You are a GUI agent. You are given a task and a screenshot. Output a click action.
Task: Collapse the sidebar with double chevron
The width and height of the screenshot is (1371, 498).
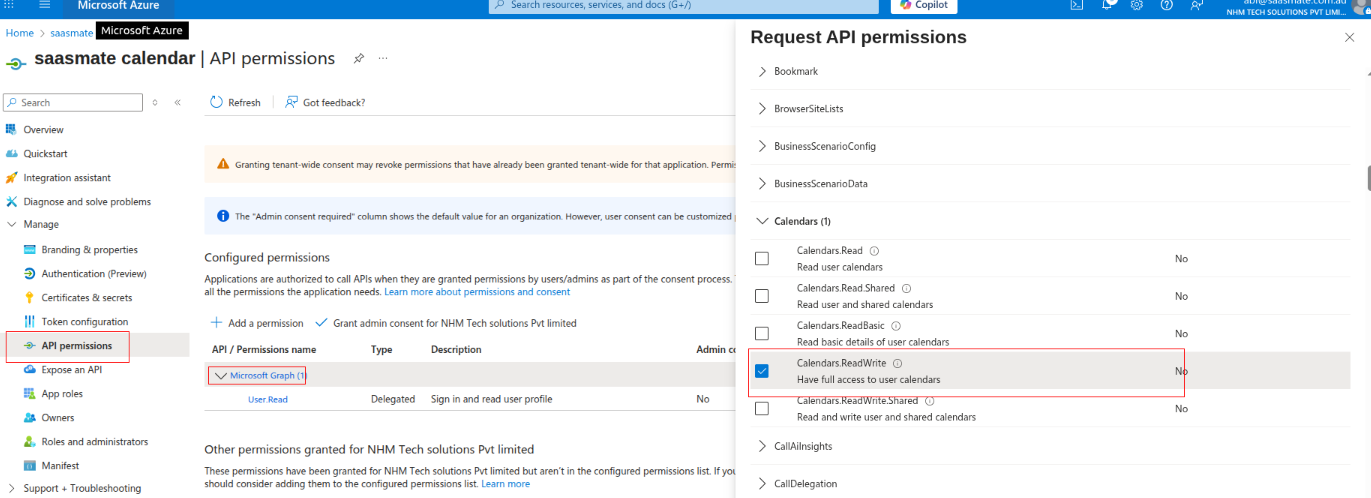click(x=177, y=102)
